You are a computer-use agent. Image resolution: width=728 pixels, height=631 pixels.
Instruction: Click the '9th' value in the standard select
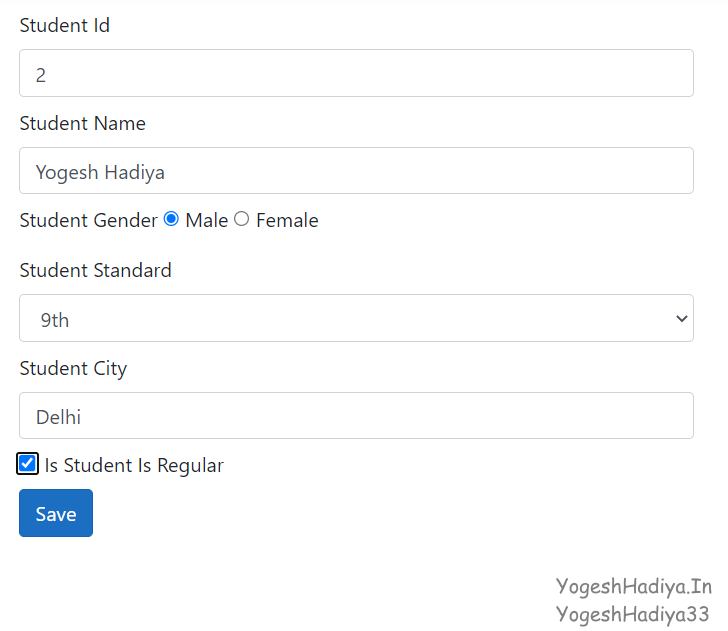tap(56, 320)
